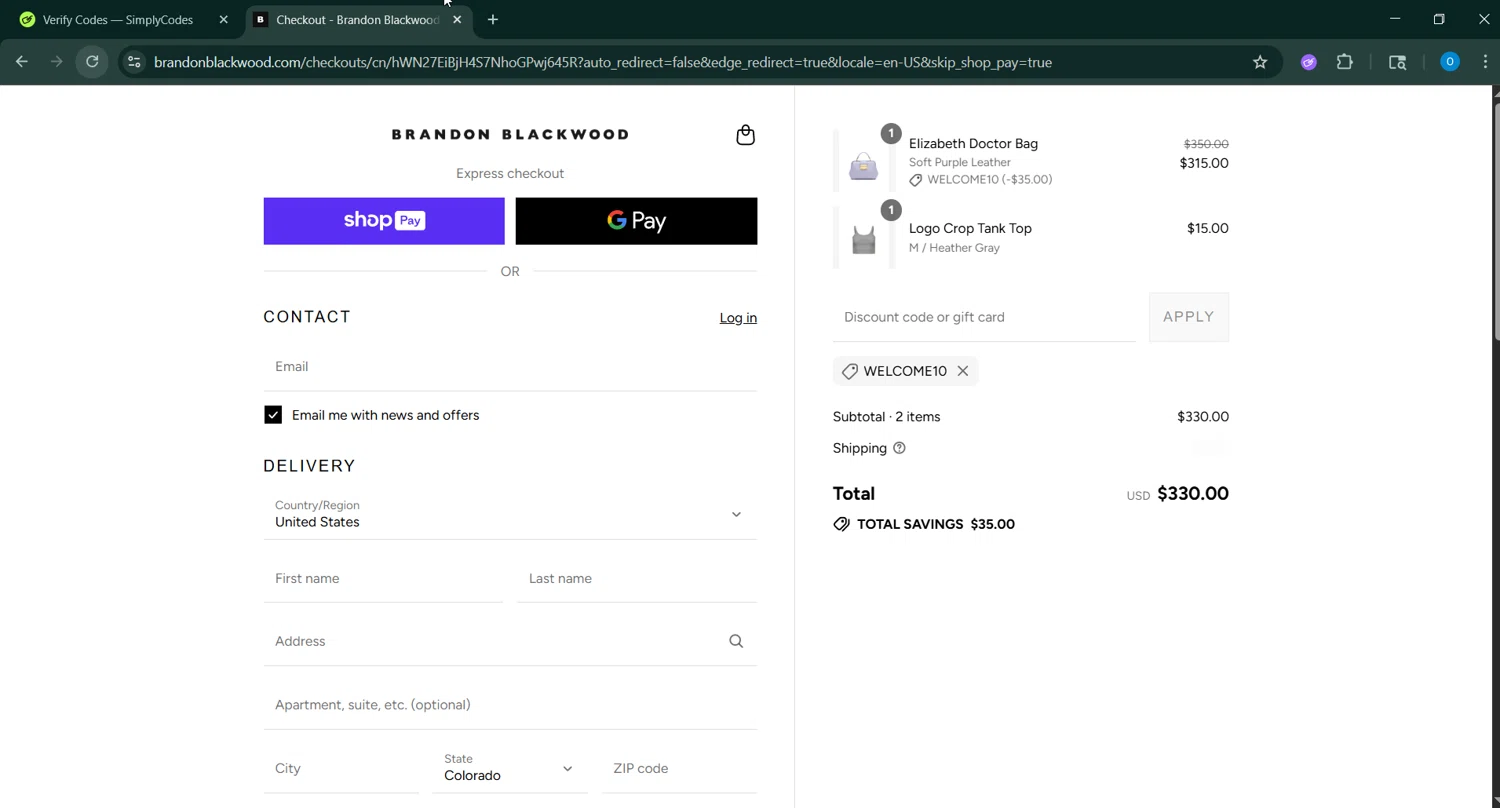Close the Checkout Brandon Blackwood tab
The image size is (1500, 808).
point(457,19)
